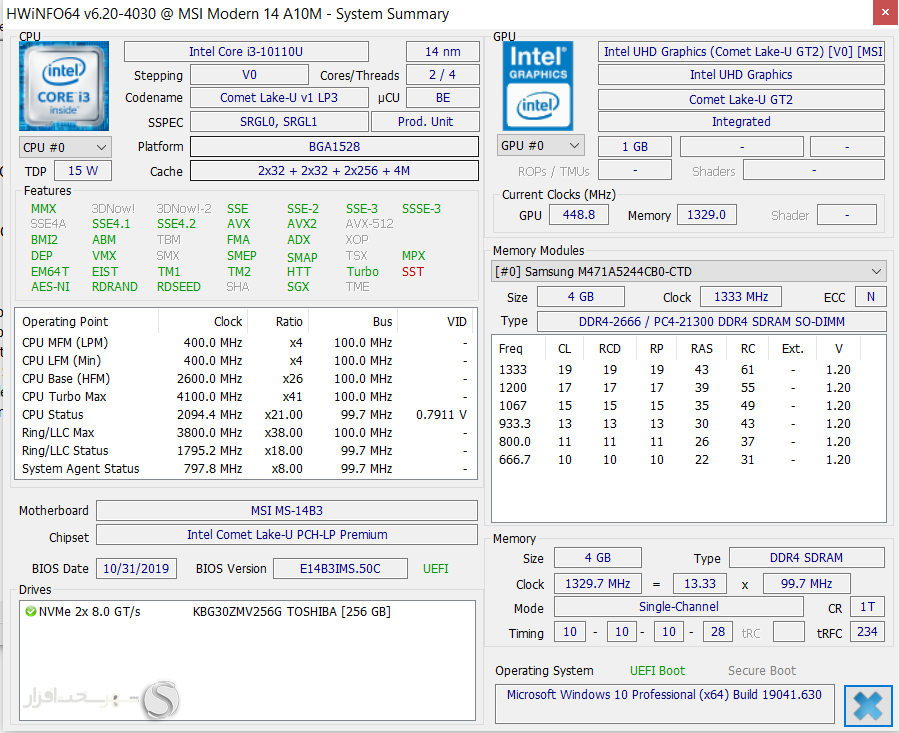This screenshot has width=899, height=733.
Task: Click the SST feature in red
Action: pyautogui.click(x=413, y=271)
